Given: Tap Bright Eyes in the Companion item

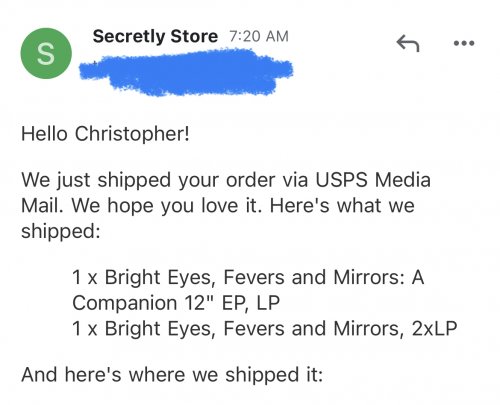Looking at the screenshot, I should tap(159, 278).
